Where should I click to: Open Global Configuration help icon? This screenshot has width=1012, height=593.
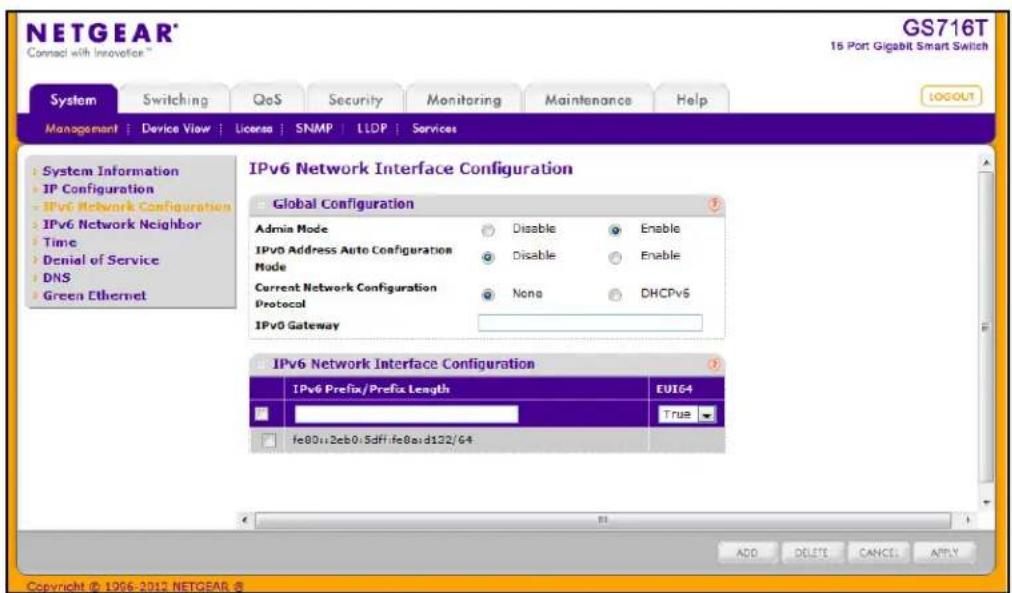click(714, 205)
